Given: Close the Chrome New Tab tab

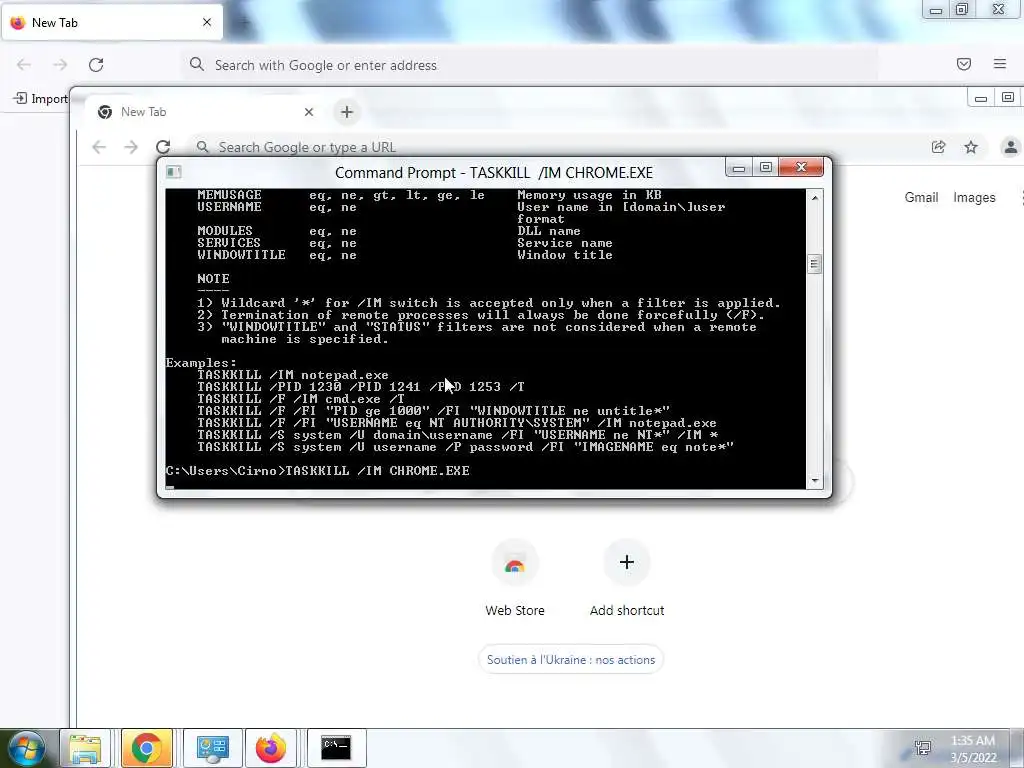Looking at the screenshot, I should tap(309, 112).
